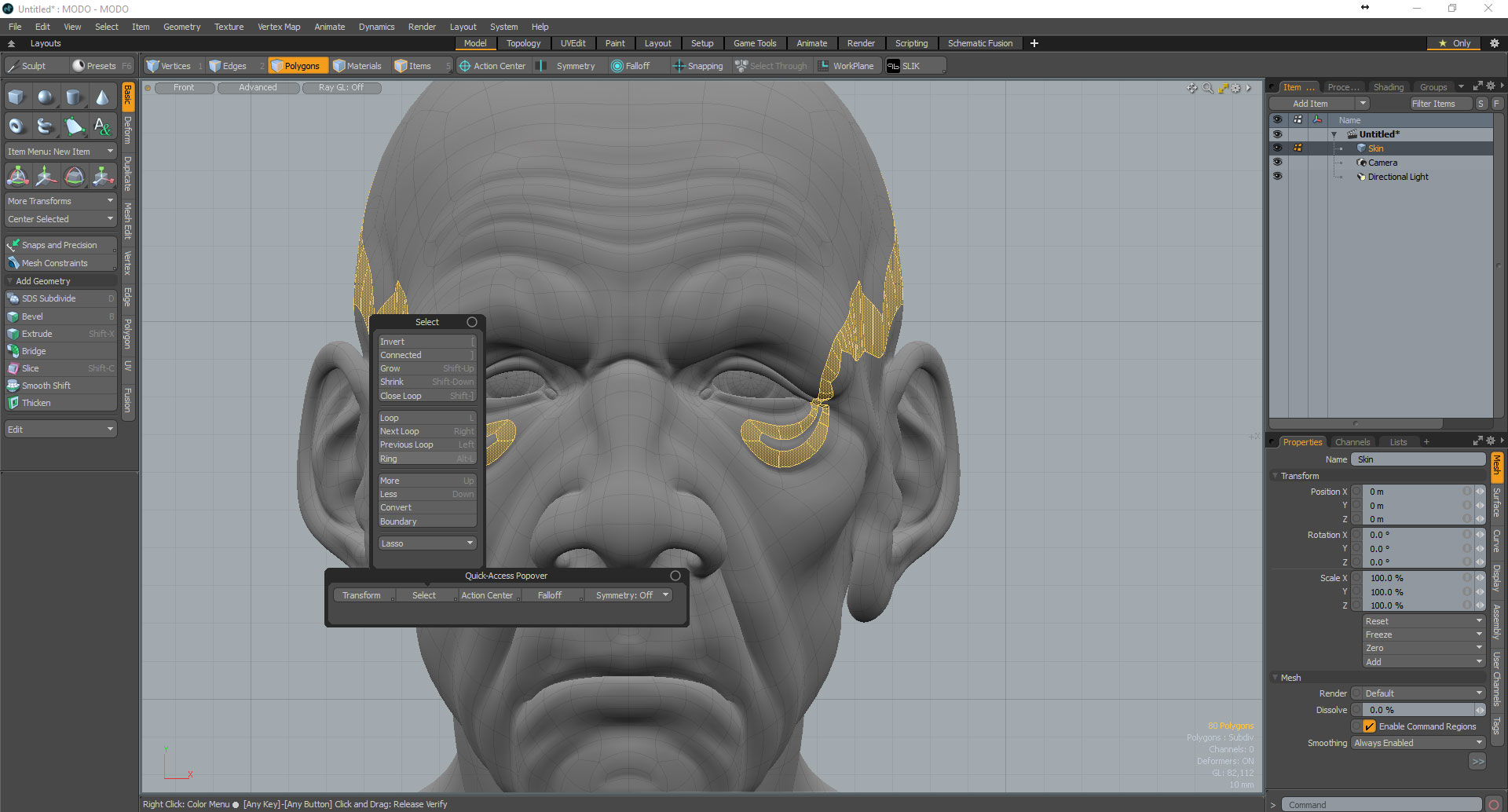Toggle visibility eye for Skin item

(x=1277, y=148)
